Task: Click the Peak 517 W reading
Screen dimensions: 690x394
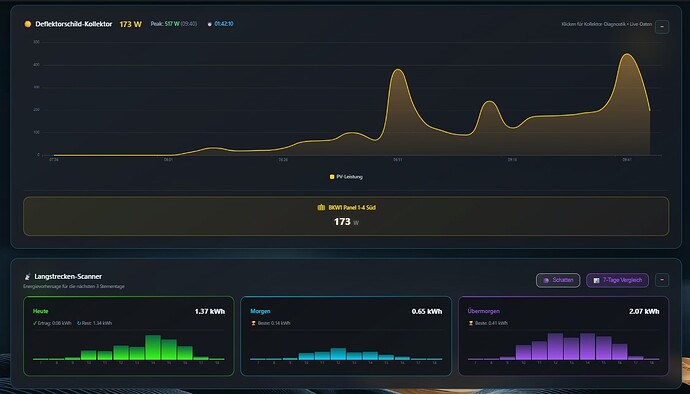Action: tap(173, 24)
